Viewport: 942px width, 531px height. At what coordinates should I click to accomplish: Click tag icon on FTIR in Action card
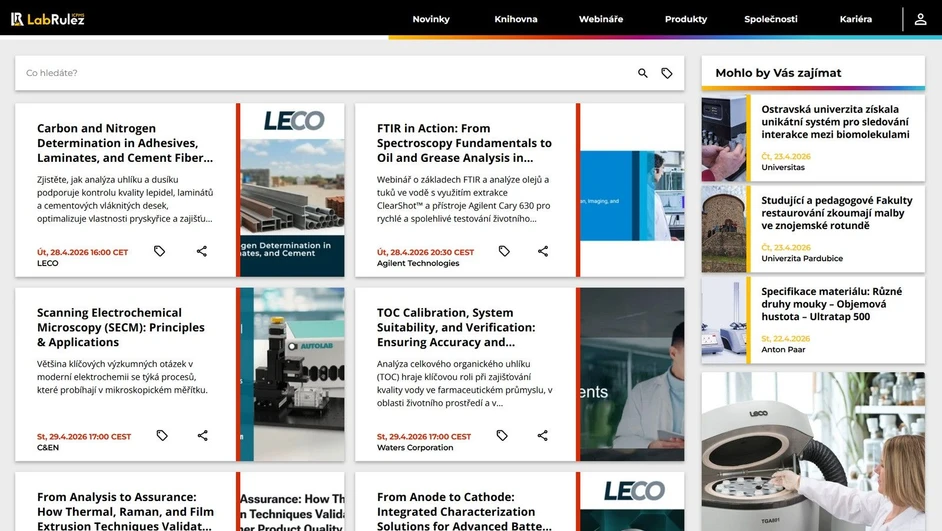click(x=504, y=251)
